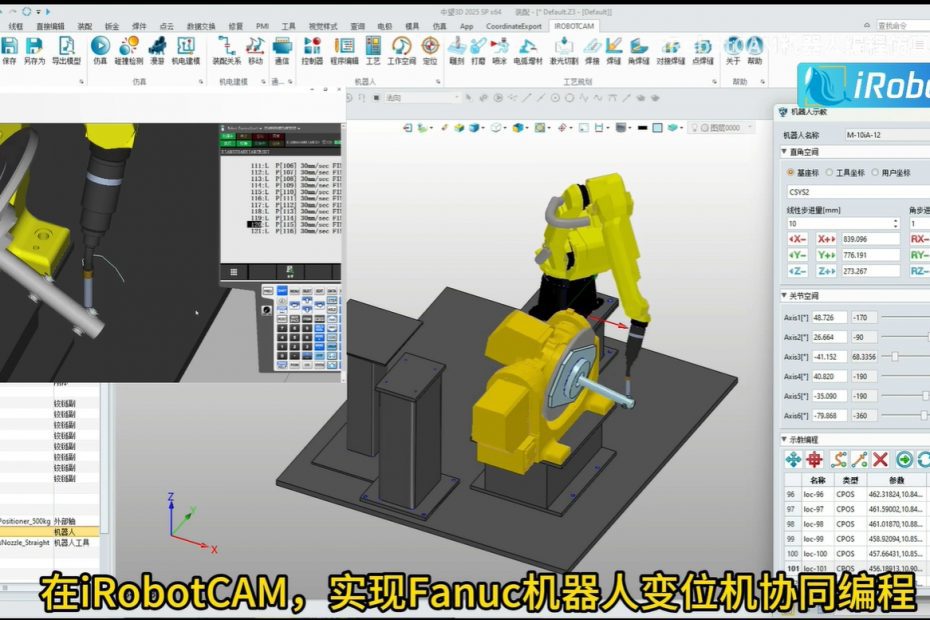Adjust the Axis6 joint slider
Screen dimensions: 930x620
coord(924,415)
